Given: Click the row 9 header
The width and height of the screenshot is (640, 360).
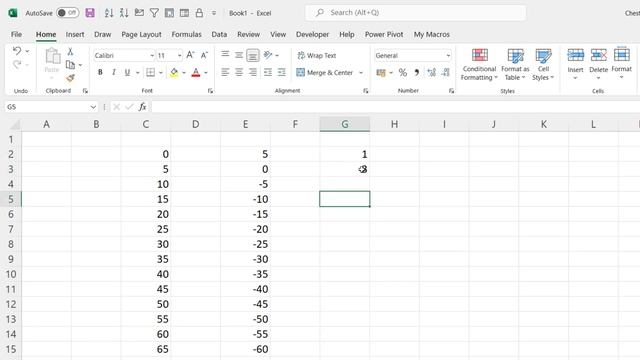Looking at the screenshot, I should coord(11,259).
